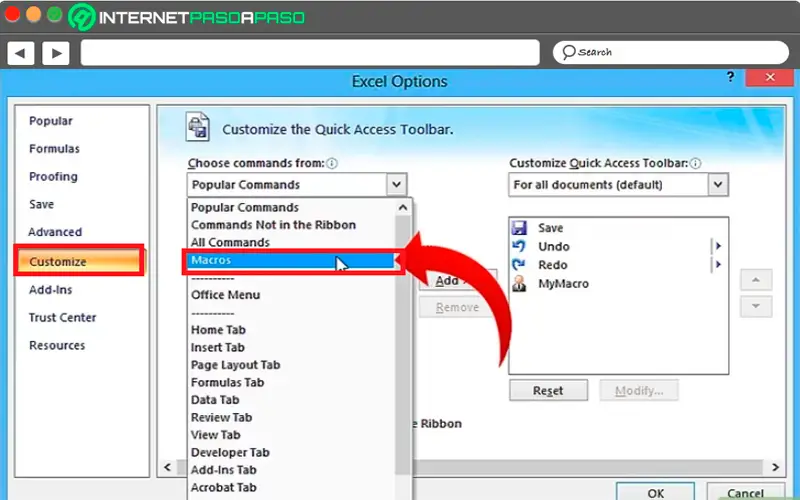Open the Choose commands from dropdown arrow

click(x=396, y=185)
